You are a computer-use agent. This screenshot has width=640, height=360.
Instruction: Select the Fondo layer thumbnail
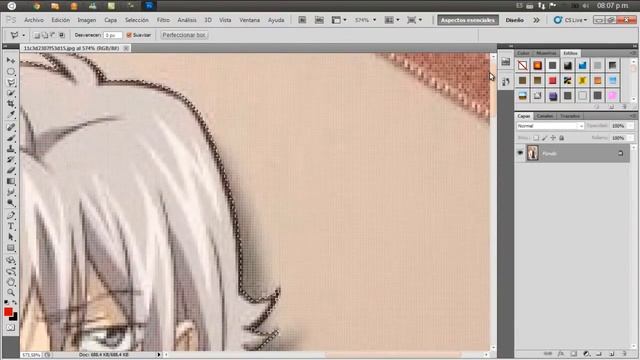[532, 153]
